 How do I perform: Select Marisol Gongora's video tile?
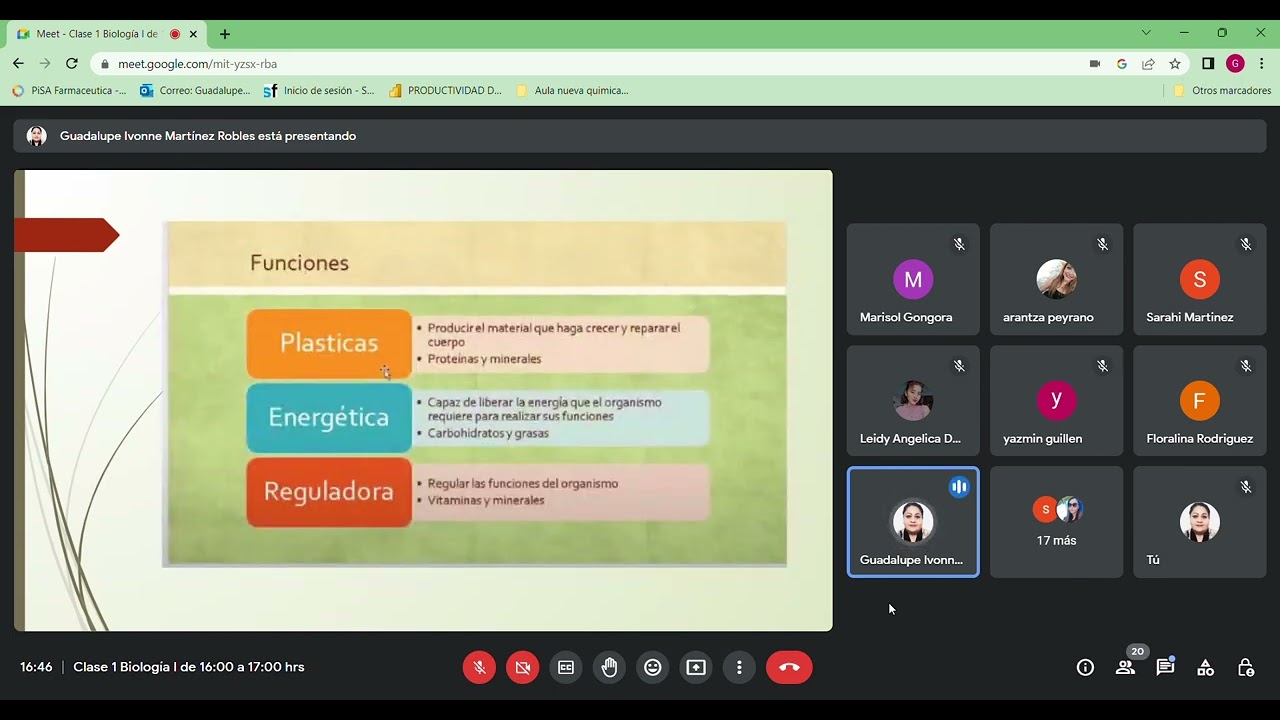(913, 279)
